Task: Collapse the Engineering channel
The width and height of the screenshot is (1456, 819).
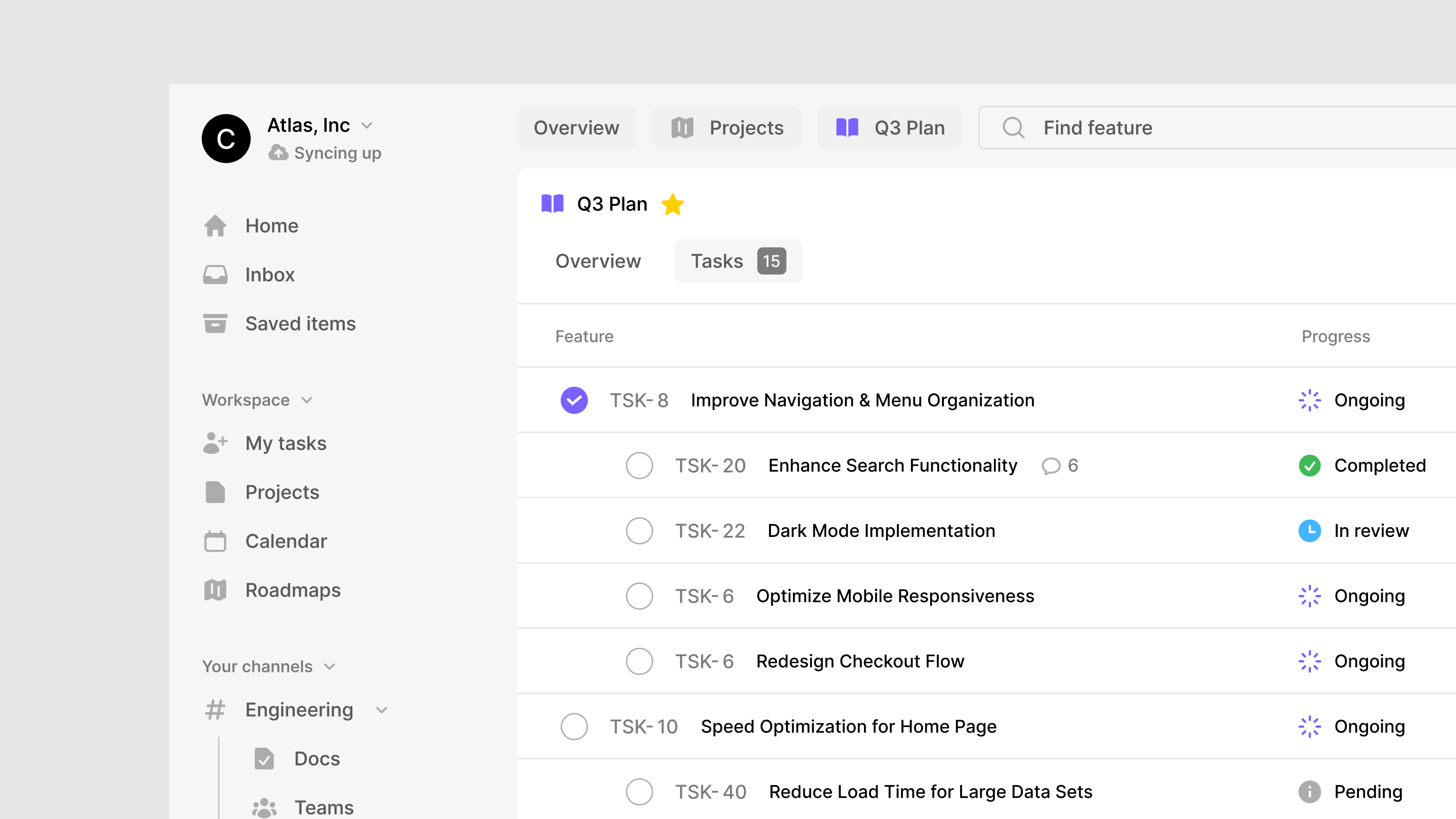Action: point(381,710)
